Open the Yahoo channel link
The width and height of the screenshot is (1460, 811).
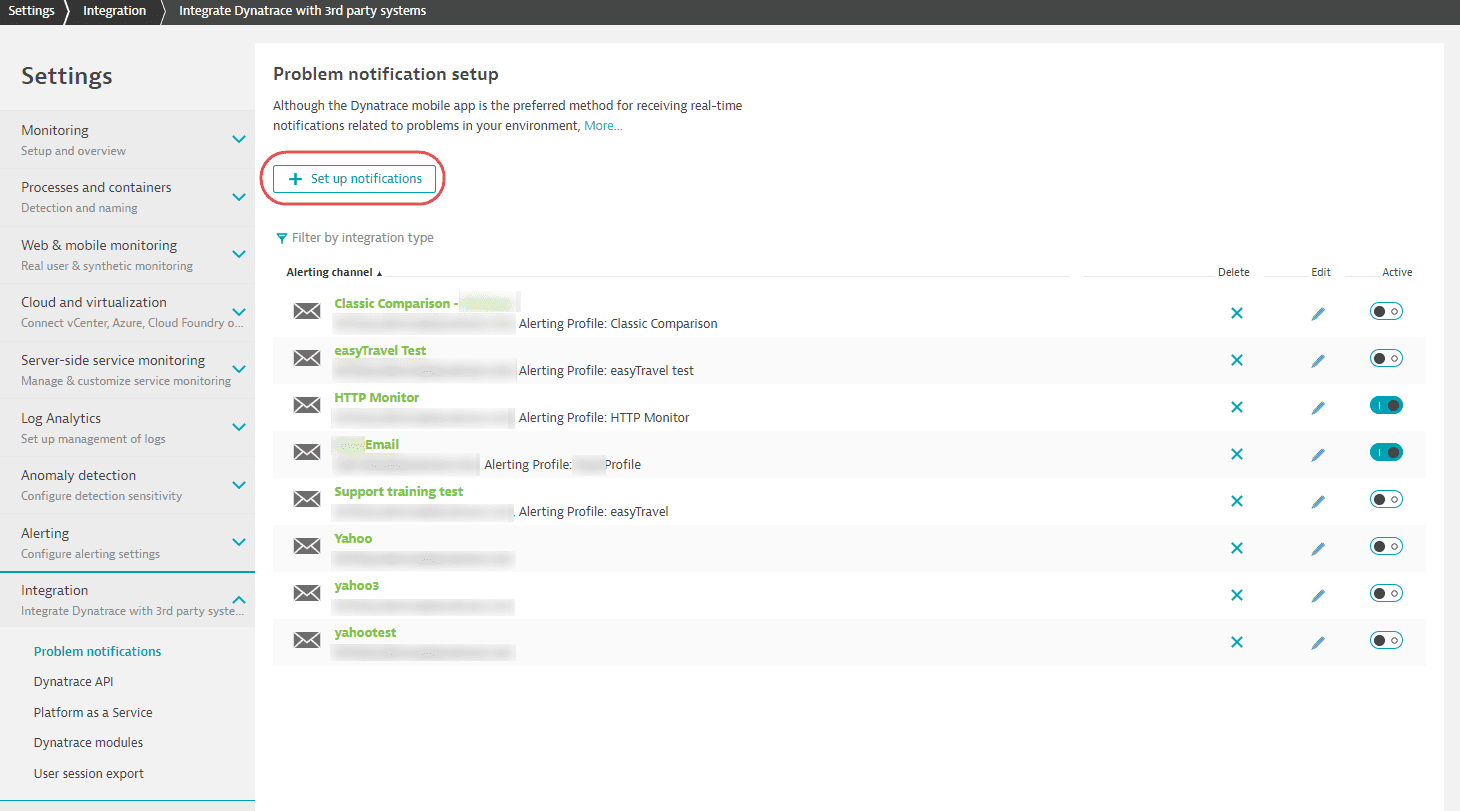[353, 539]
